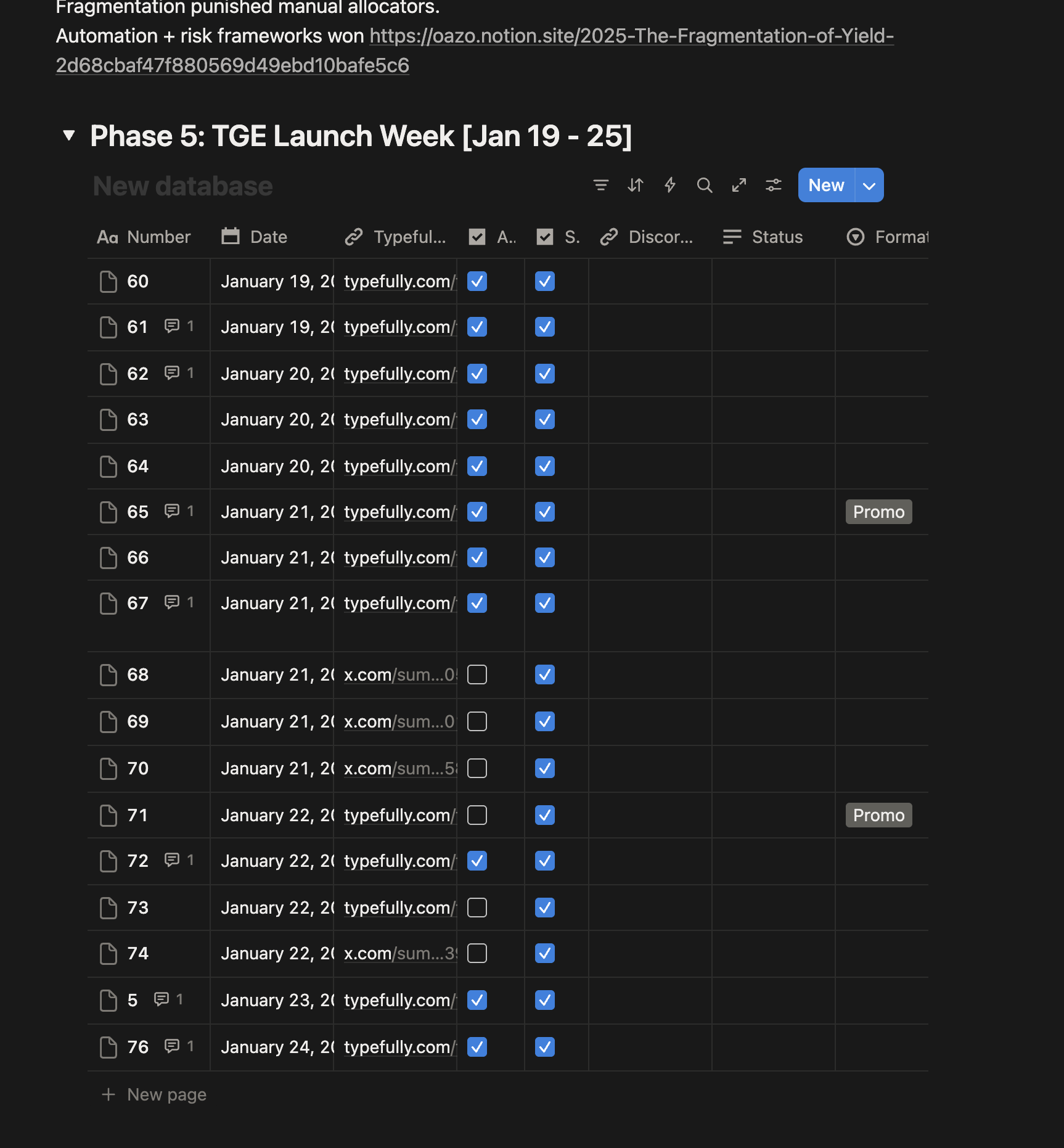Screen dimensions: 1064x1148
Task: Open the view settings sliders icon
Action: pos(774,185)
